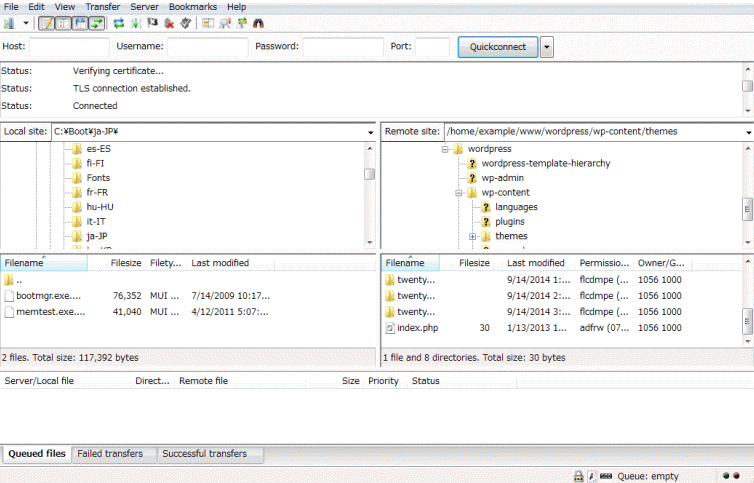Open the Local site path dropdown
This screenshot has height=483, width=754.
tap(370, 132)
